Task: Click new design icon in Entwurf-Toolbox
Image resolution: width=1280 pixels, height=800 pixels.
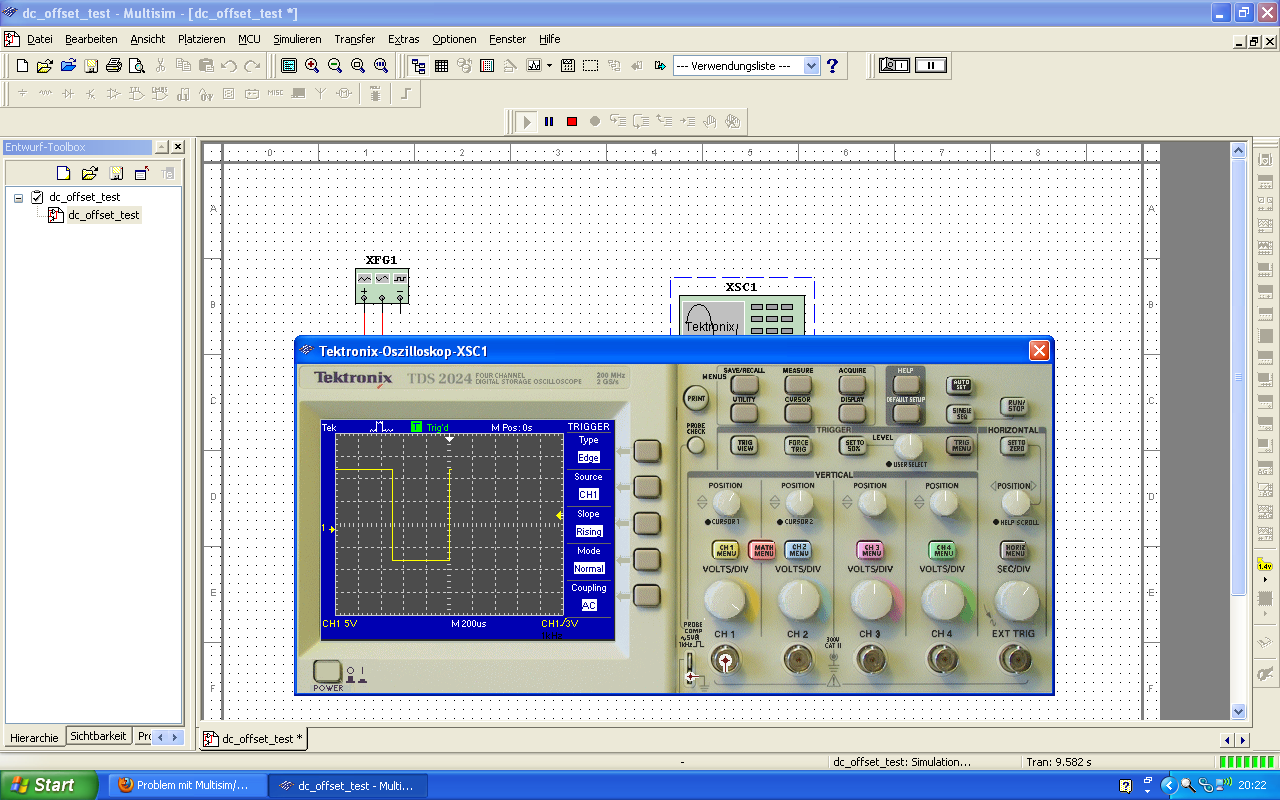Action: 63,173
